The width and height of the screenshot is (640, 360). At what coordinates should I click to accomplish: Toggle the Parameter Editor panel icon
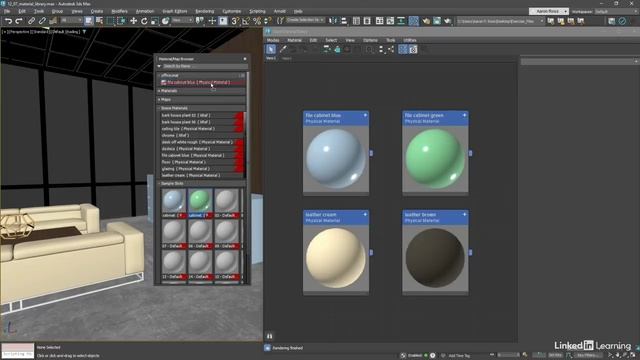413,49
